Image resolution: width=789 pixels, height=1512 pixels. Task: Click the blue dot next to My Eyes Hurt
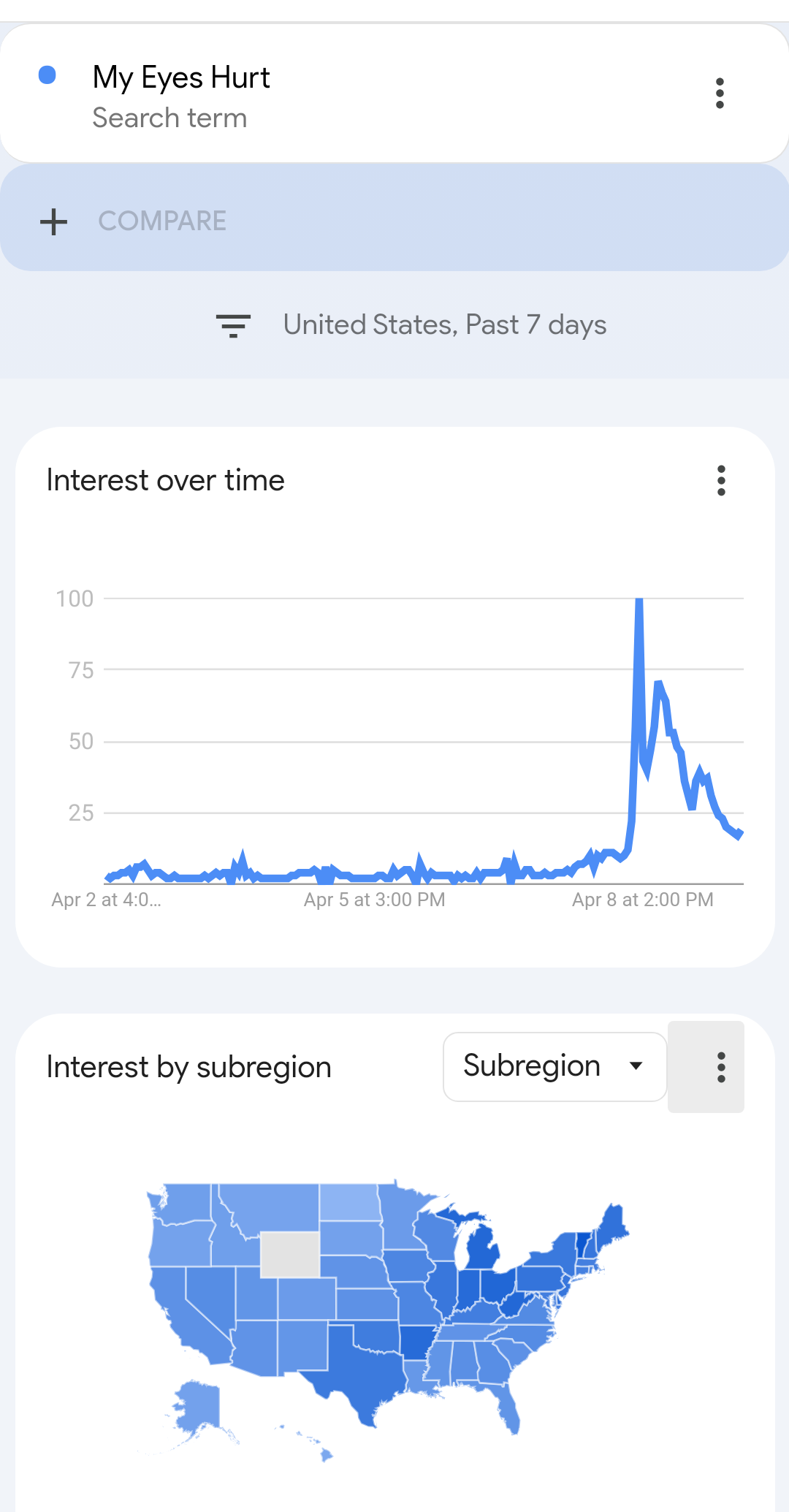(47, 75)
